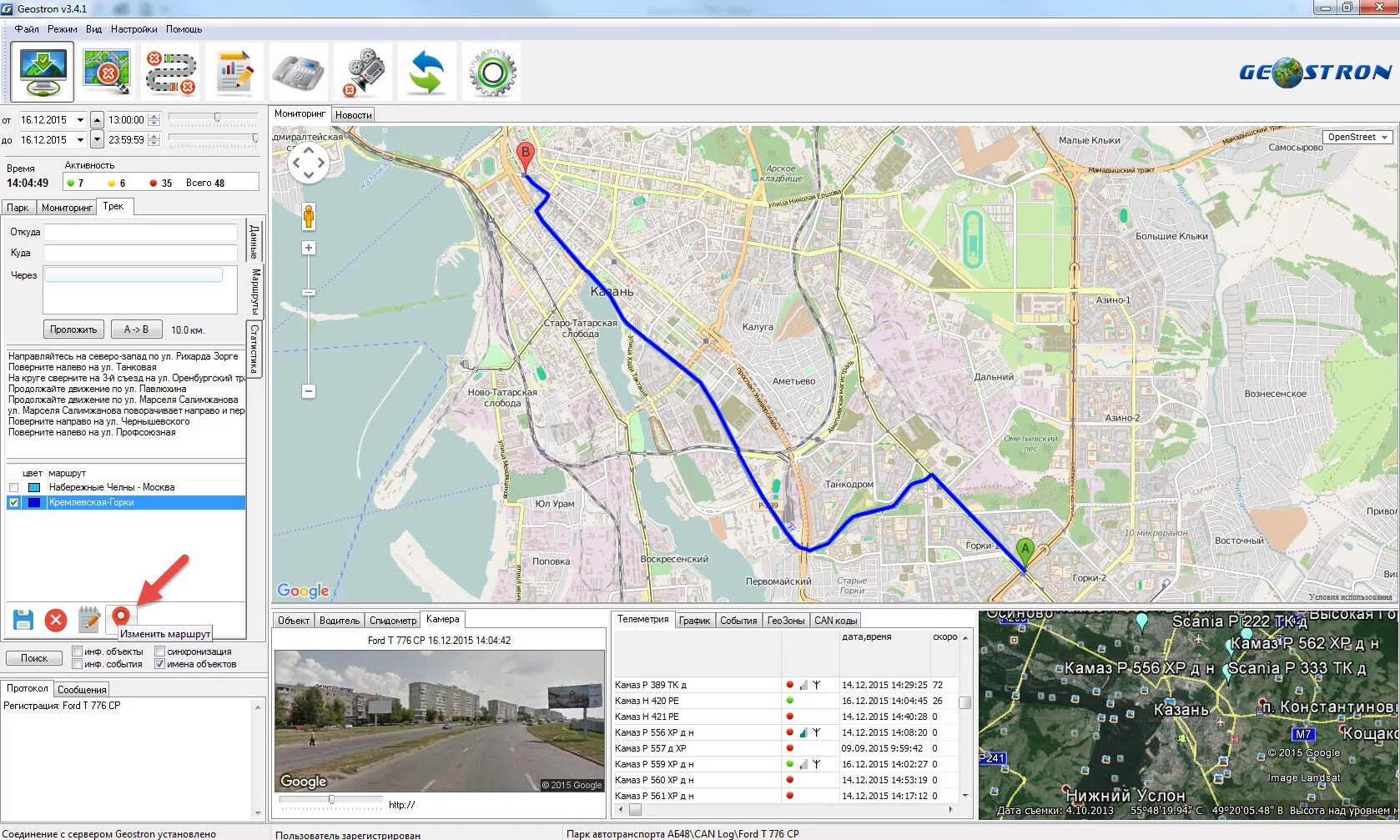Open the Настройки menu
This screenshot has width=1400, height=840.
(133, 29)
